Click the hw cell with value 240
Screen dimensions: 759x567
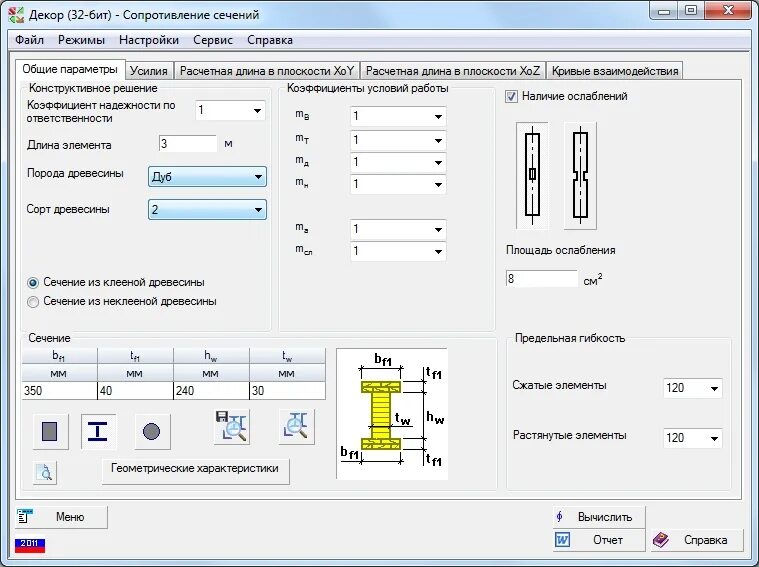tap(212, 391)
